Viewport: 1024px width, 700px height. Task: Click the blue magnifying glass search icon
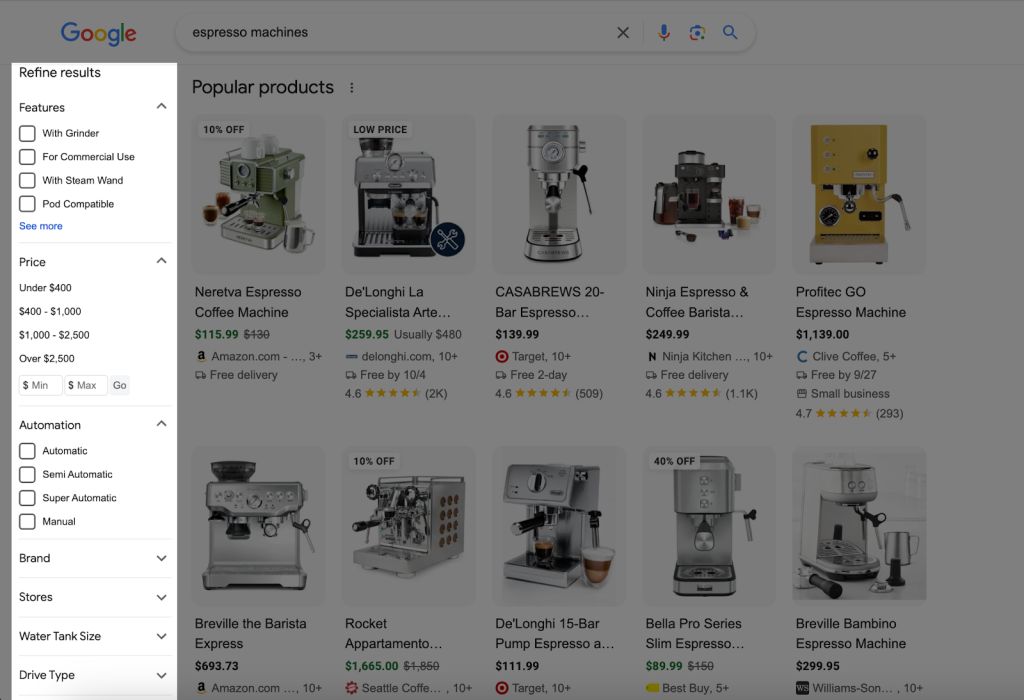tap(731, 33)
